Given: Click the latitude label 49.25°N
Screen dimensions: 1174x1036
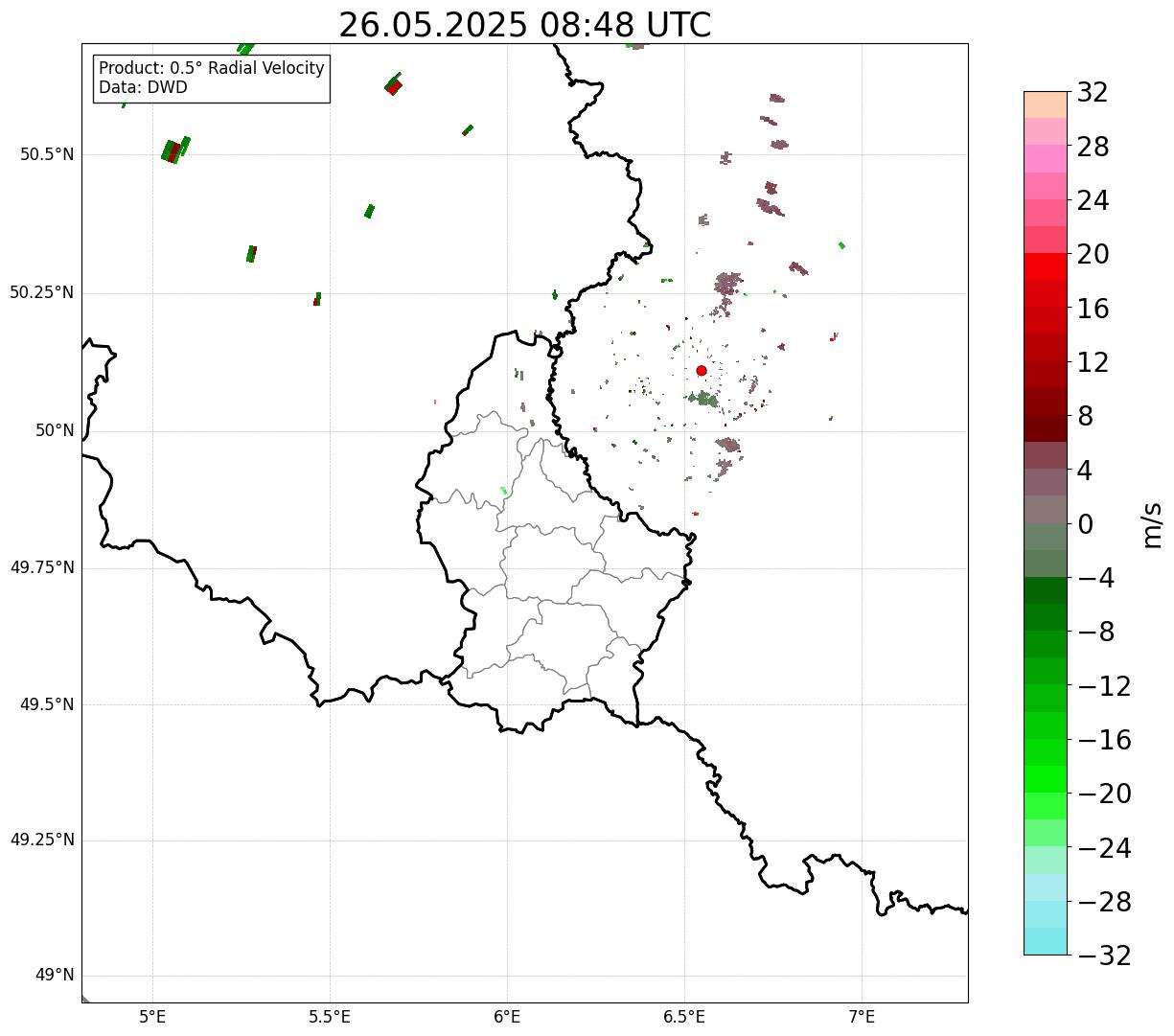Looking at the screenshot, I should 41,840.
